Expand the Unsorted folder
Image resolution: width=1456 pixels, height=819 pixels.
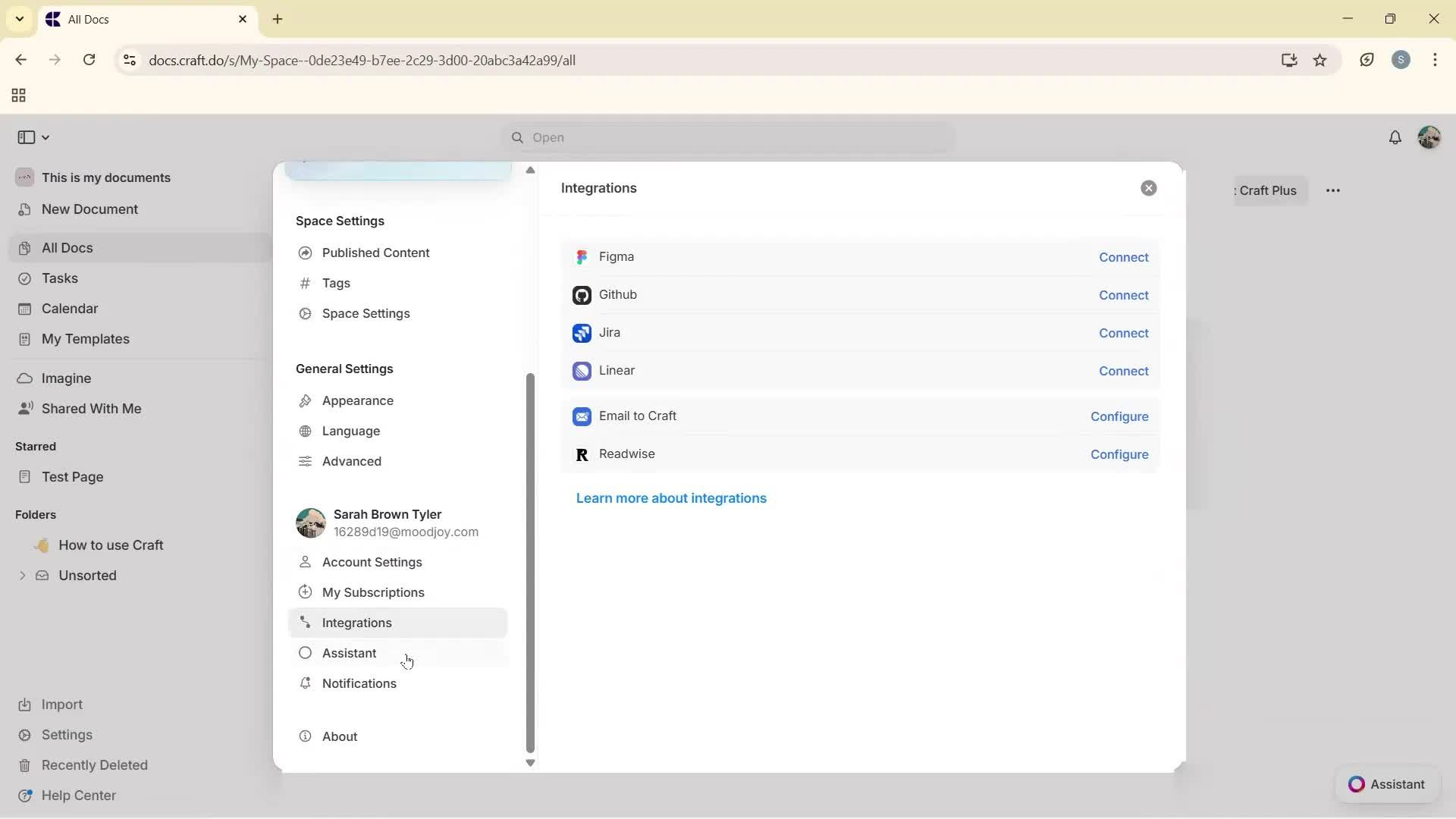(x=23, y=576)
